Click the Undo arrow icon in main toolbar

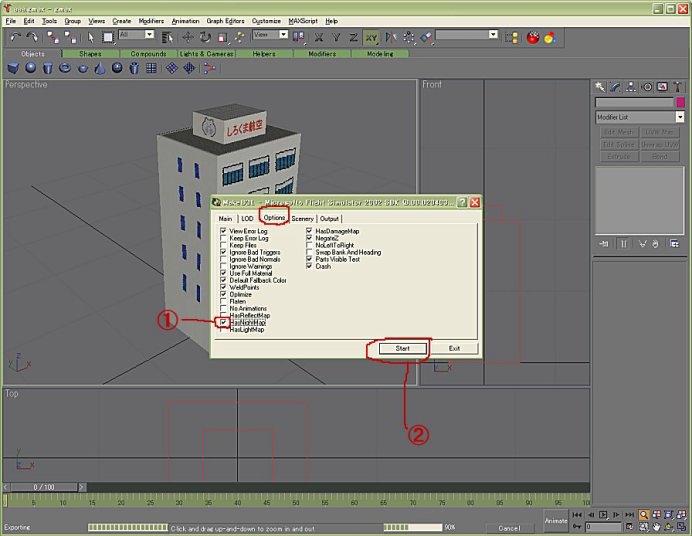(14, 37)
